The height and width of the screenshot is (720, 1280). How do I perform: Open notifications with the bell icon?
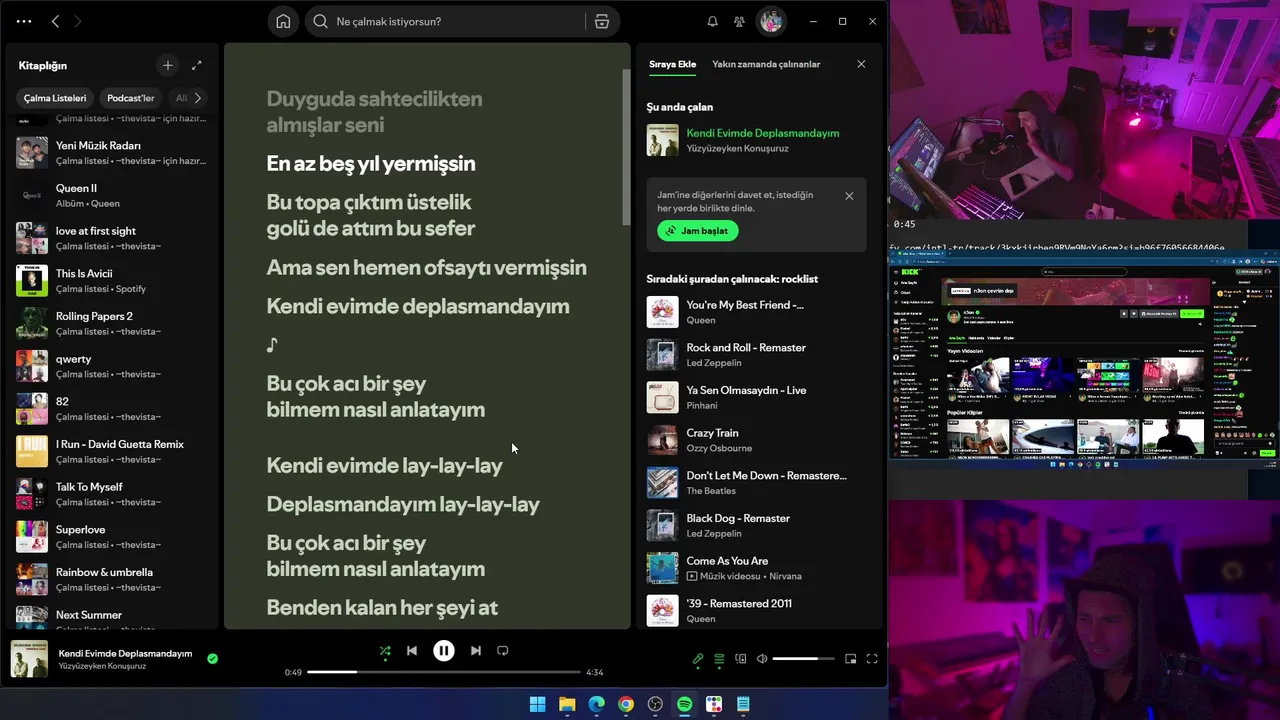[x=713, y=21]
